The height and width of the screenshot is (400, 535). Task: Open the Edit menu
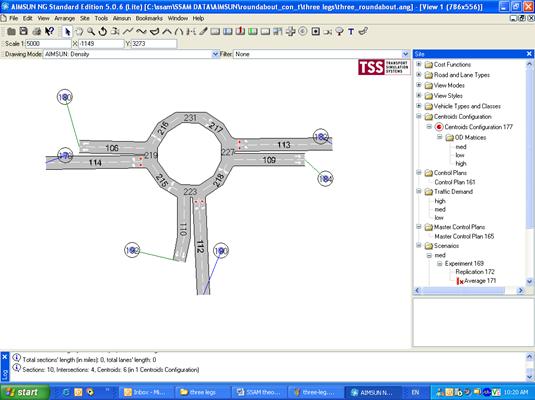28,18
